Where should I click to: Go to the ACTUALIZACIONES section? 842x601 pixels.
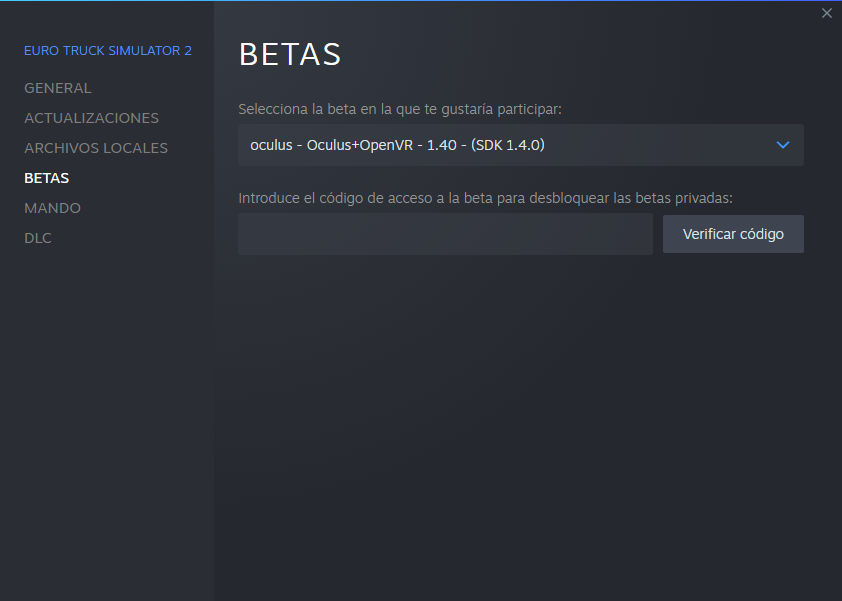(x=91, y=118)
